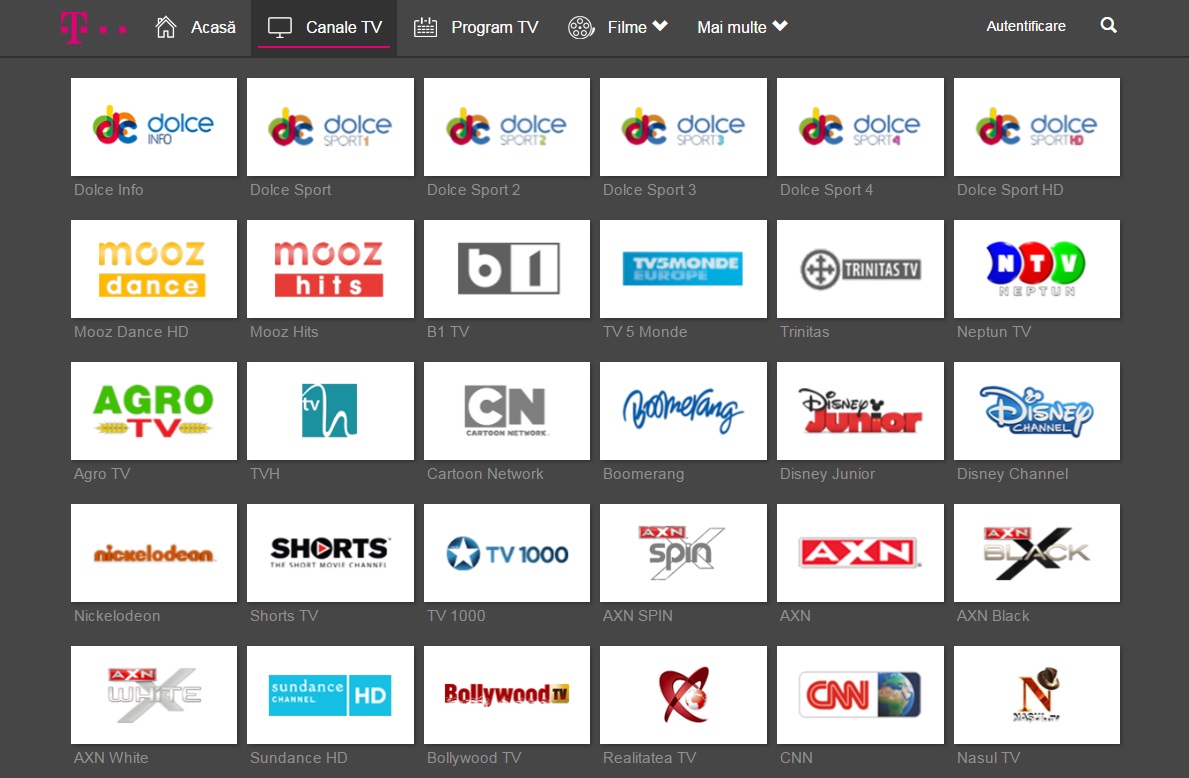Image resolution: width=1189 pixels, height=778 pixels.
Task: Click the 'Nasul TV' caption text
Action: [x=988, y=758]
